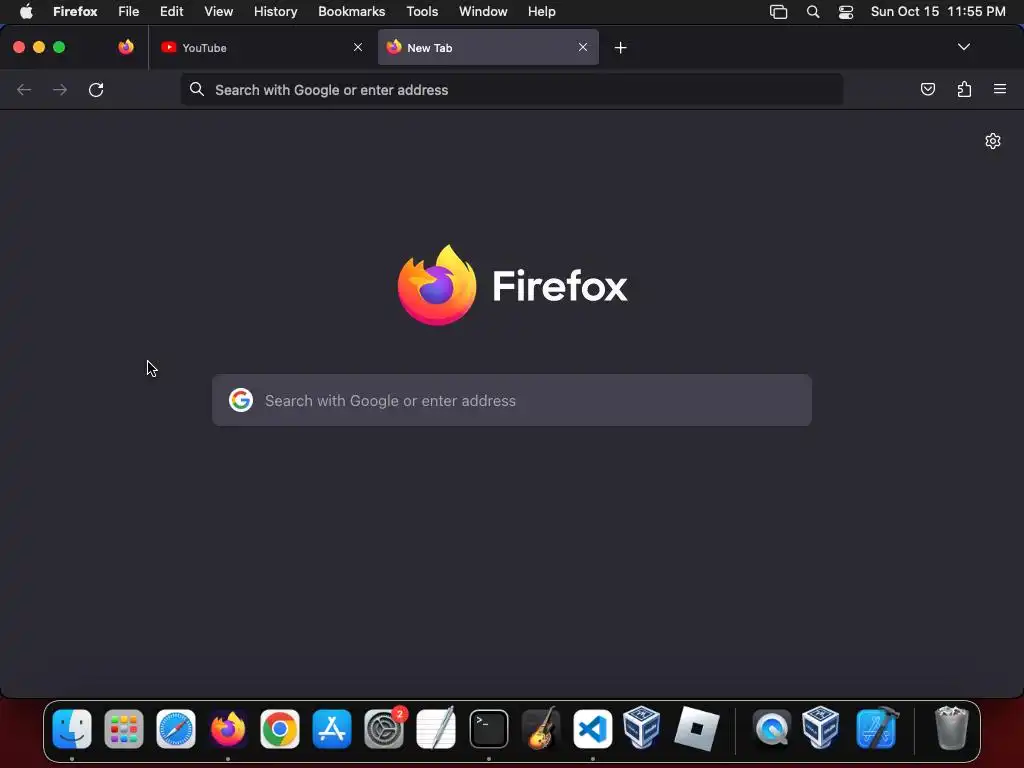Launch Safari from the Dock
The height and width of the screenshot is (768, 1024).
click(176, 729)
